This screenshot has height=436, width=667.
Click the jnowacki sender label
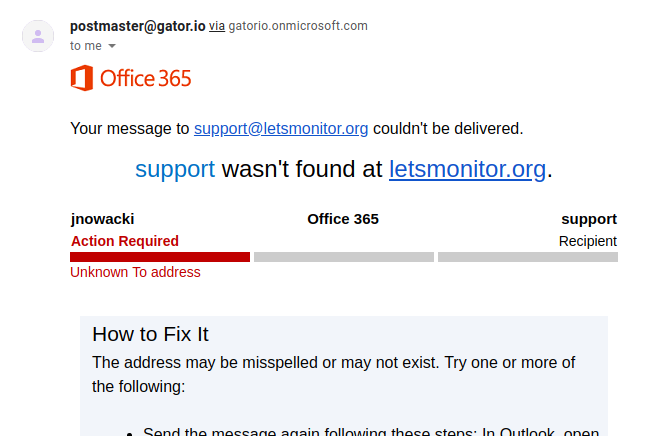102,219
